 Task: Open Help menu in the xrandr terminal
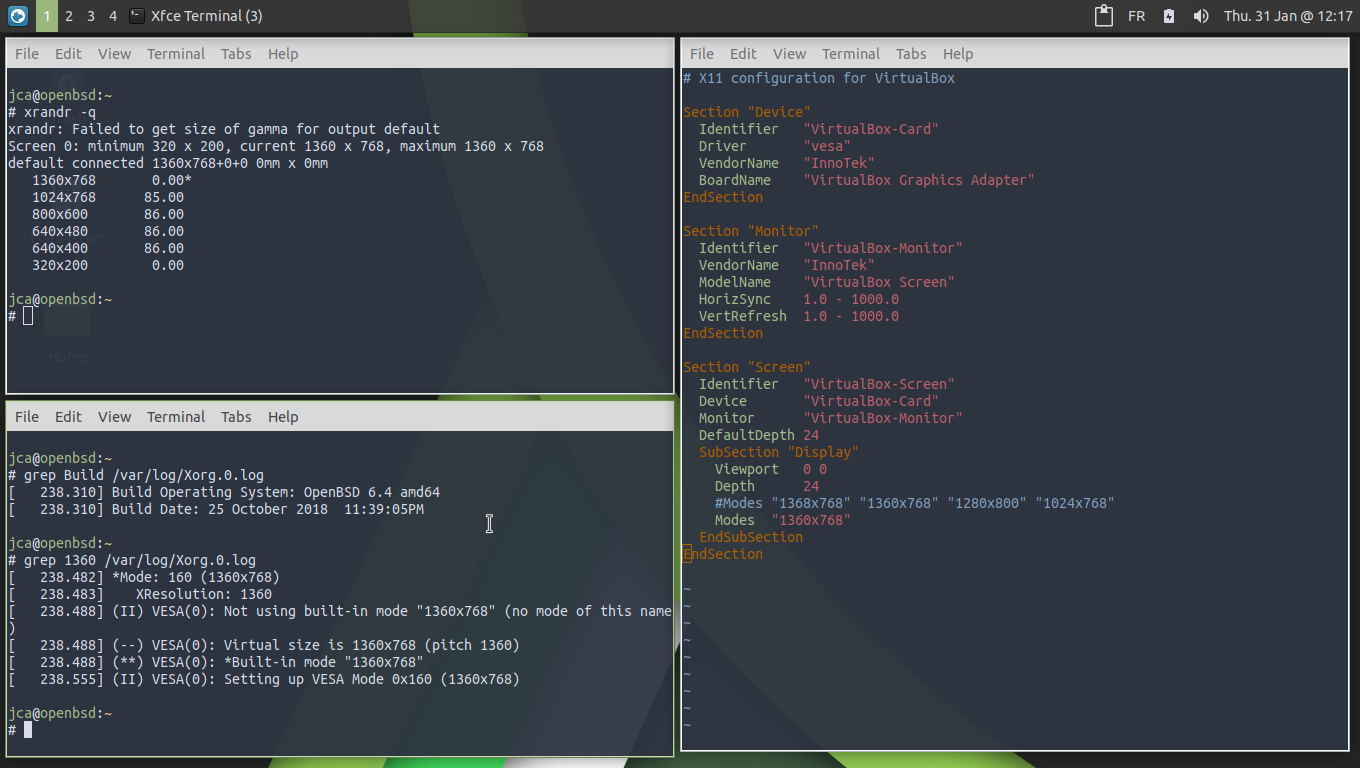click(283, 54)
